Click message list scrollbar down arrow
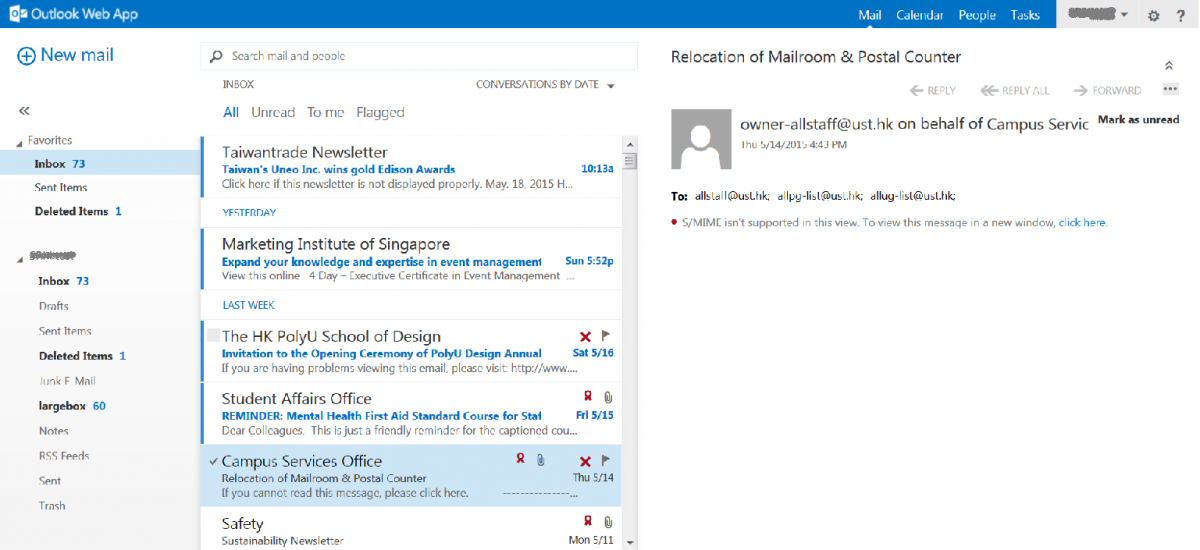Viewport: 1200px width, 550px height. click(629, 542)
